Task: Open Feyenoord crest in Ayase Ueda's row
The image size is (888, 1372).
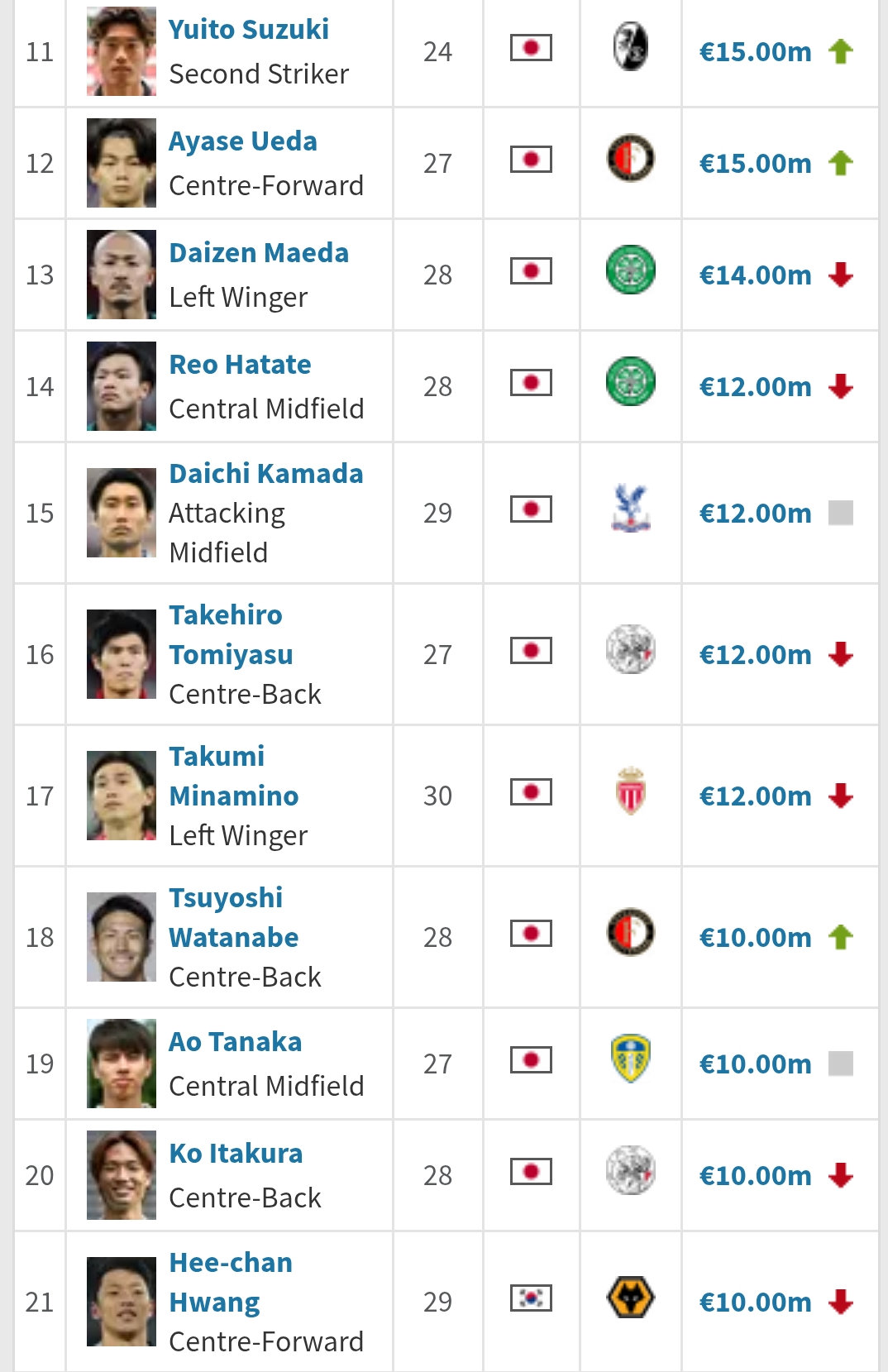Action: tap(630, 159)
